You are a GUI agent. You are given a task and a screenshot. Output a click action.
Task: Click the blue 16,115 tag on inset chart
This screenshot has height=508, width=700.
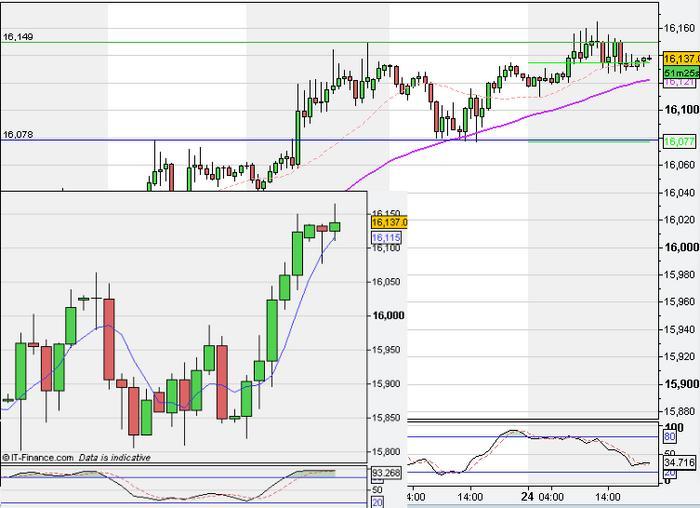(386, 237)
